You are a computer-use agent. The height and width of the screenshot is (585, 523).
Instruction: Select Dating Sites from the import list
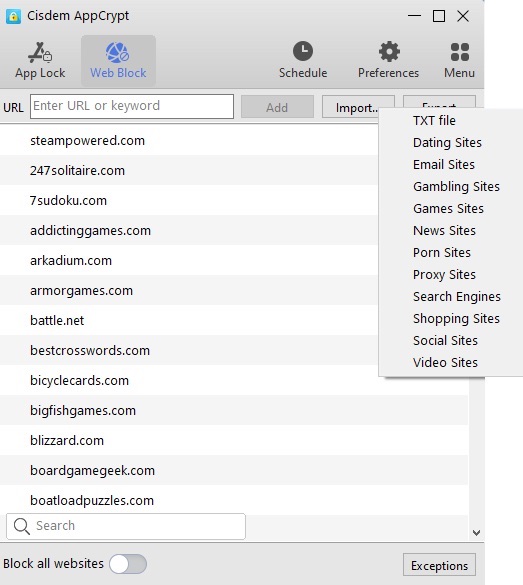click(x=447, y=143)
